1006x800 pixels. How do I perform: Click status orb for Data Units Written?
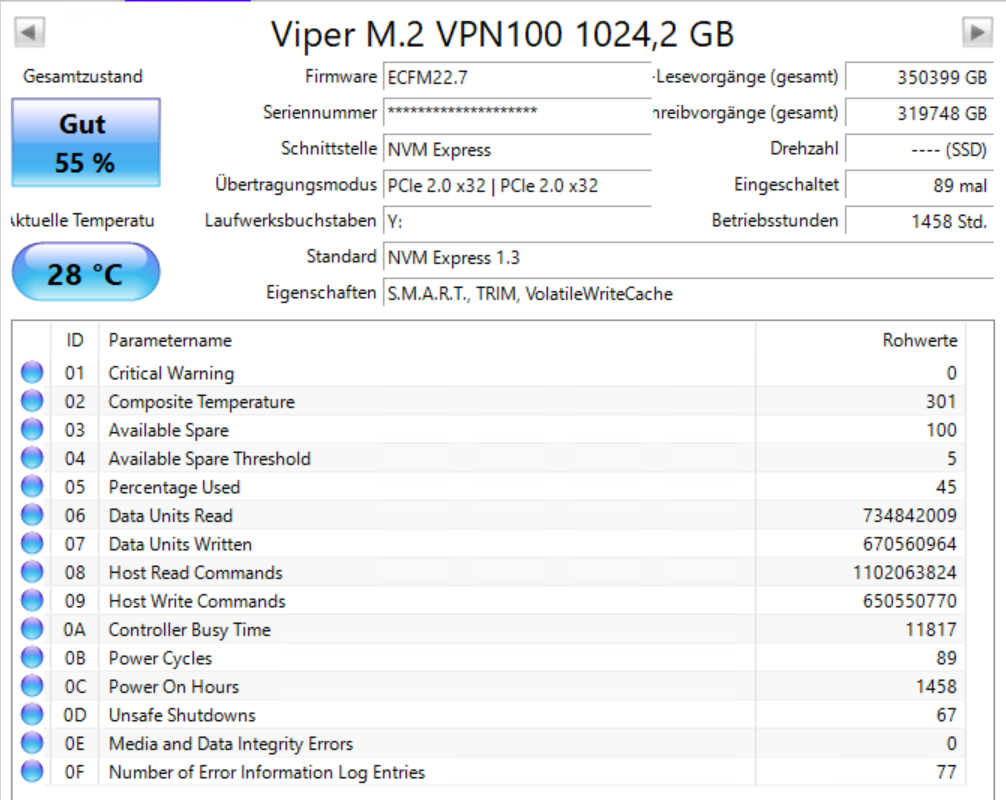click(x=32, y=543)
